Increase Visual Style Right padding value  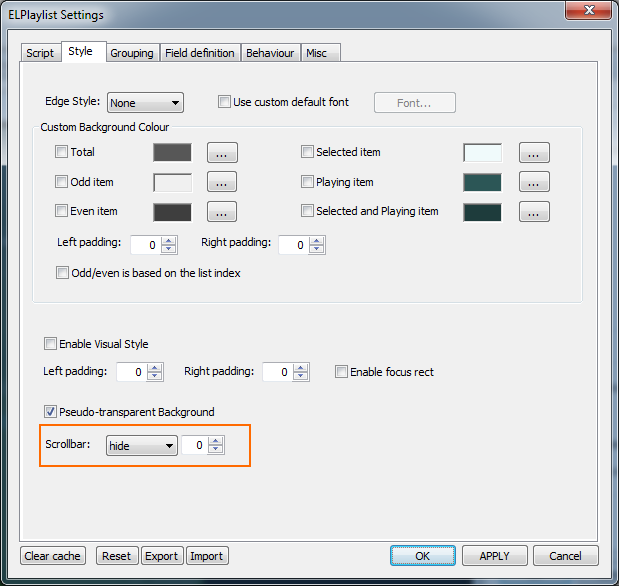[300, 368]
